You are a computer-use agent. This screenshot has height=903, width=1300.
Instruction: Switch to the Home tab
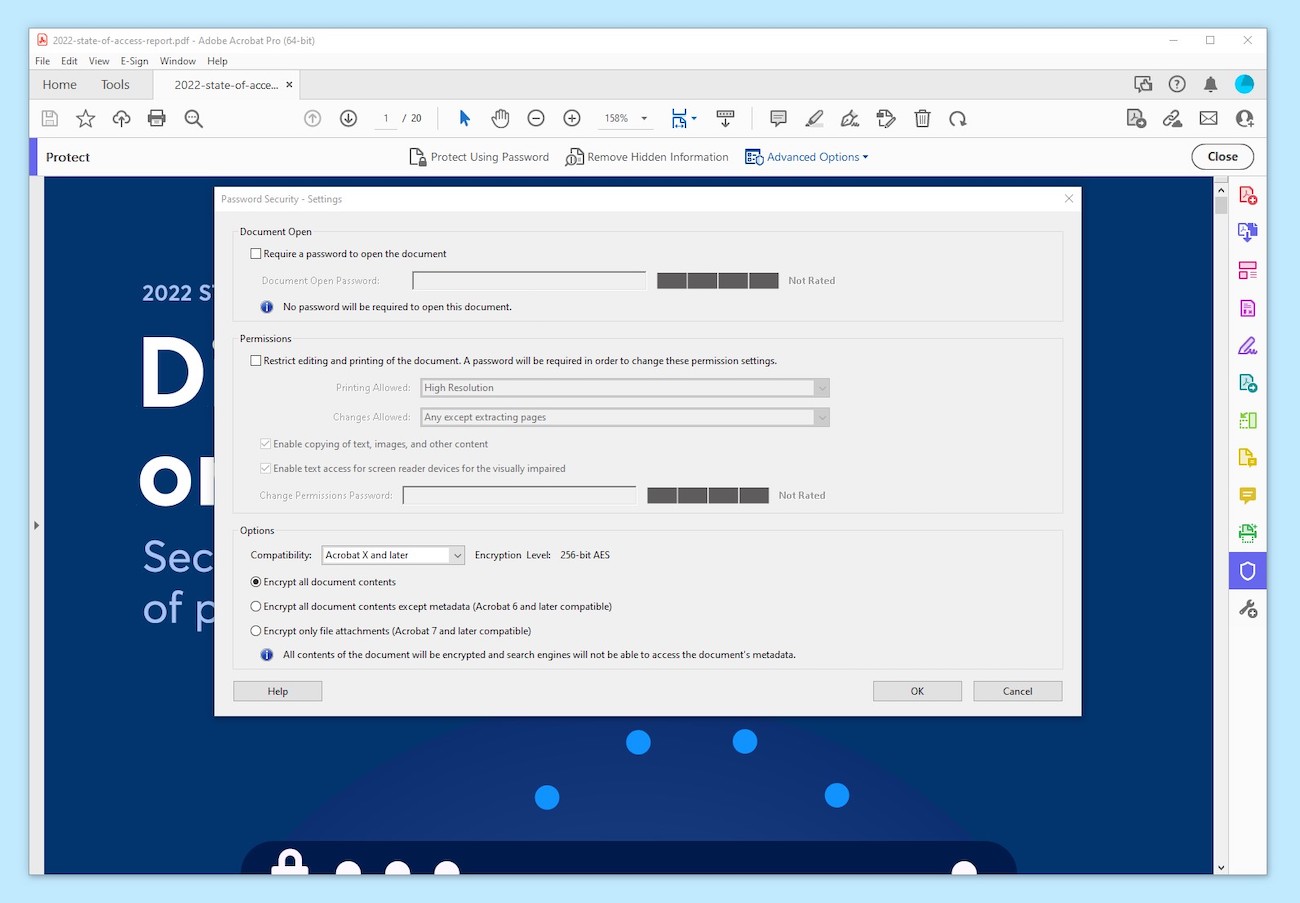(58, 84)
